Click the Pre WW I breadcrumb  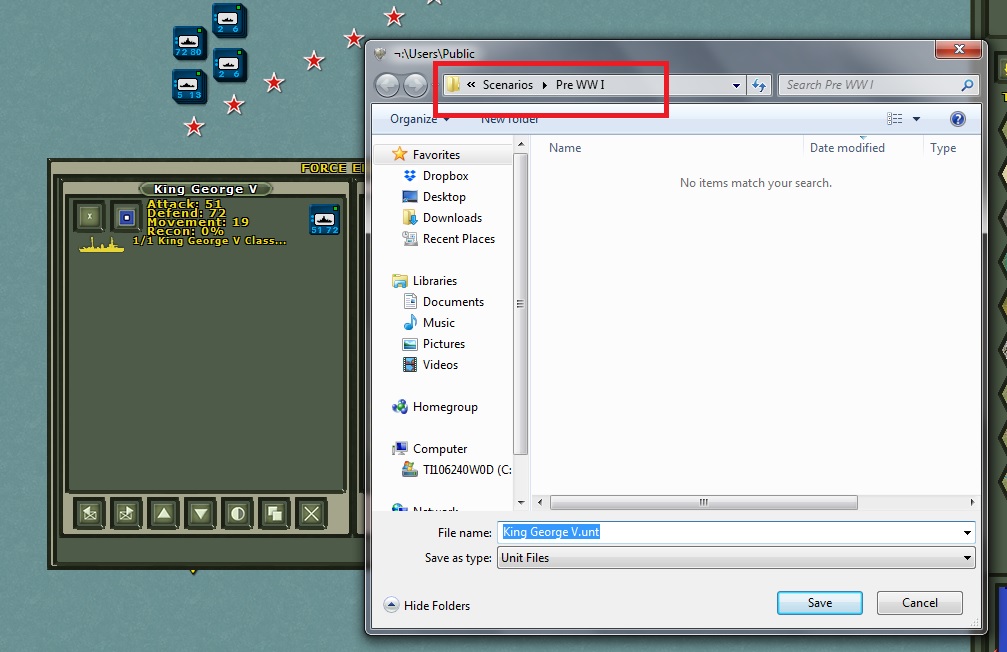[x=580, y=85]
